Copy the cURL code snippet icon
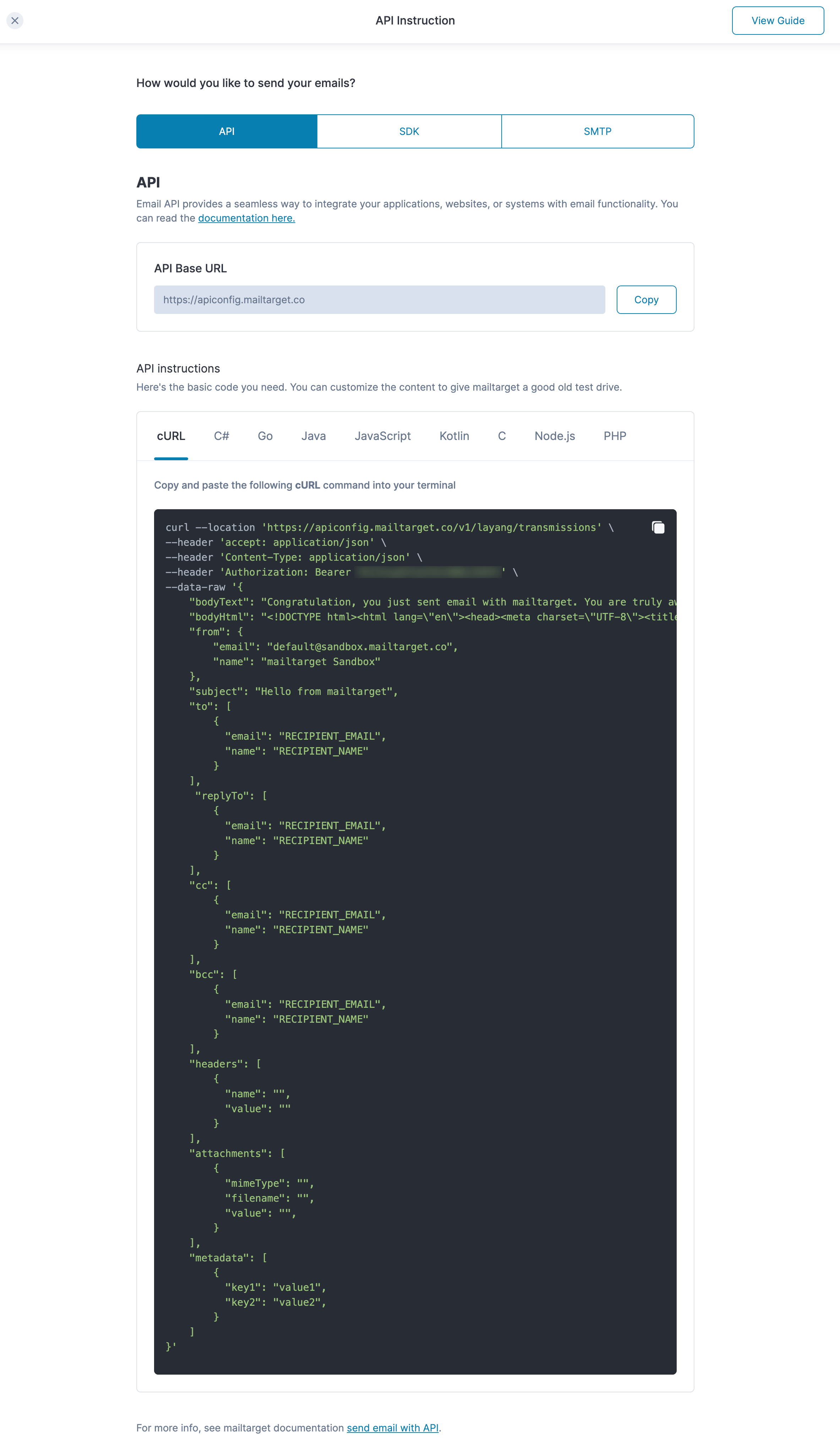 pos(658,527)
